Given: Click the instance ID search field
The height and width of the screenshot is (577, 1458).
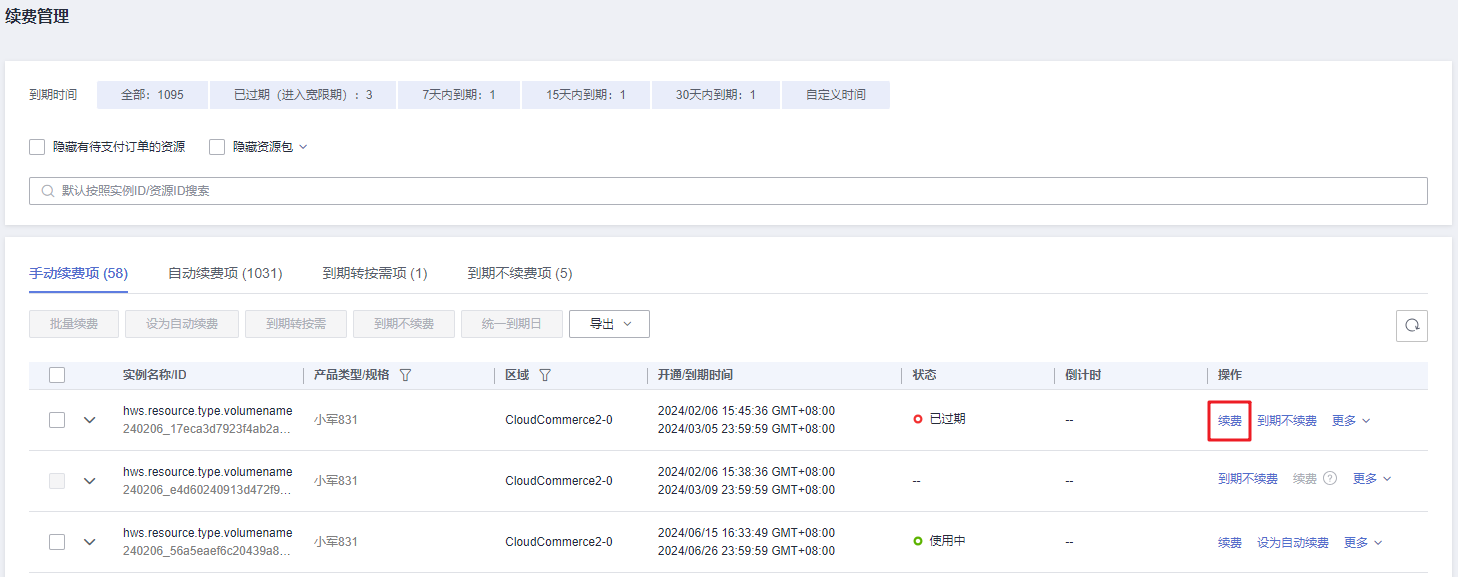Looking at the screenshot, I should click(x=728, y=191).
